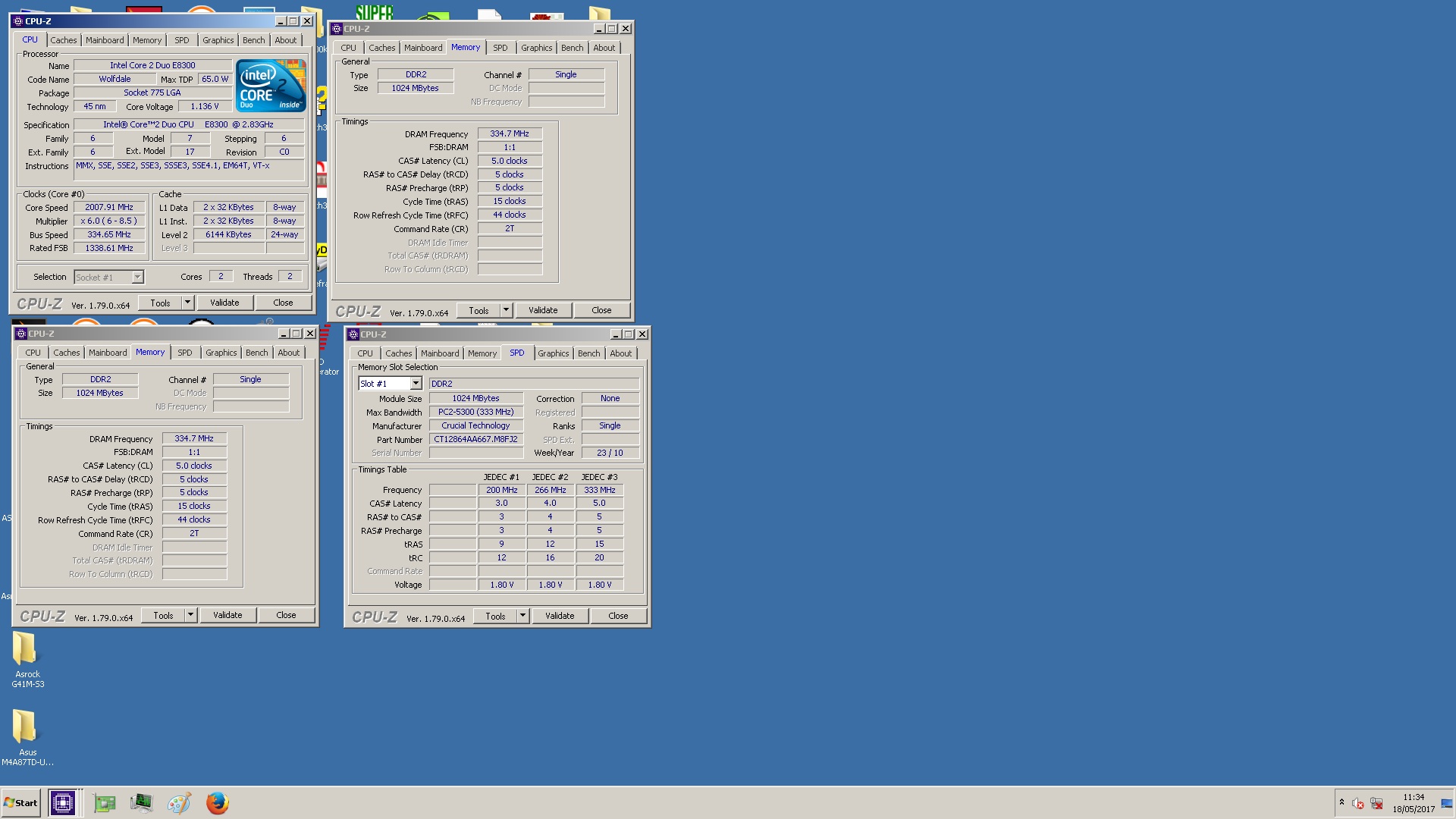Open the Start menu
The width and height of the screenshot is (1456, 819).
(x=20, y=803)
